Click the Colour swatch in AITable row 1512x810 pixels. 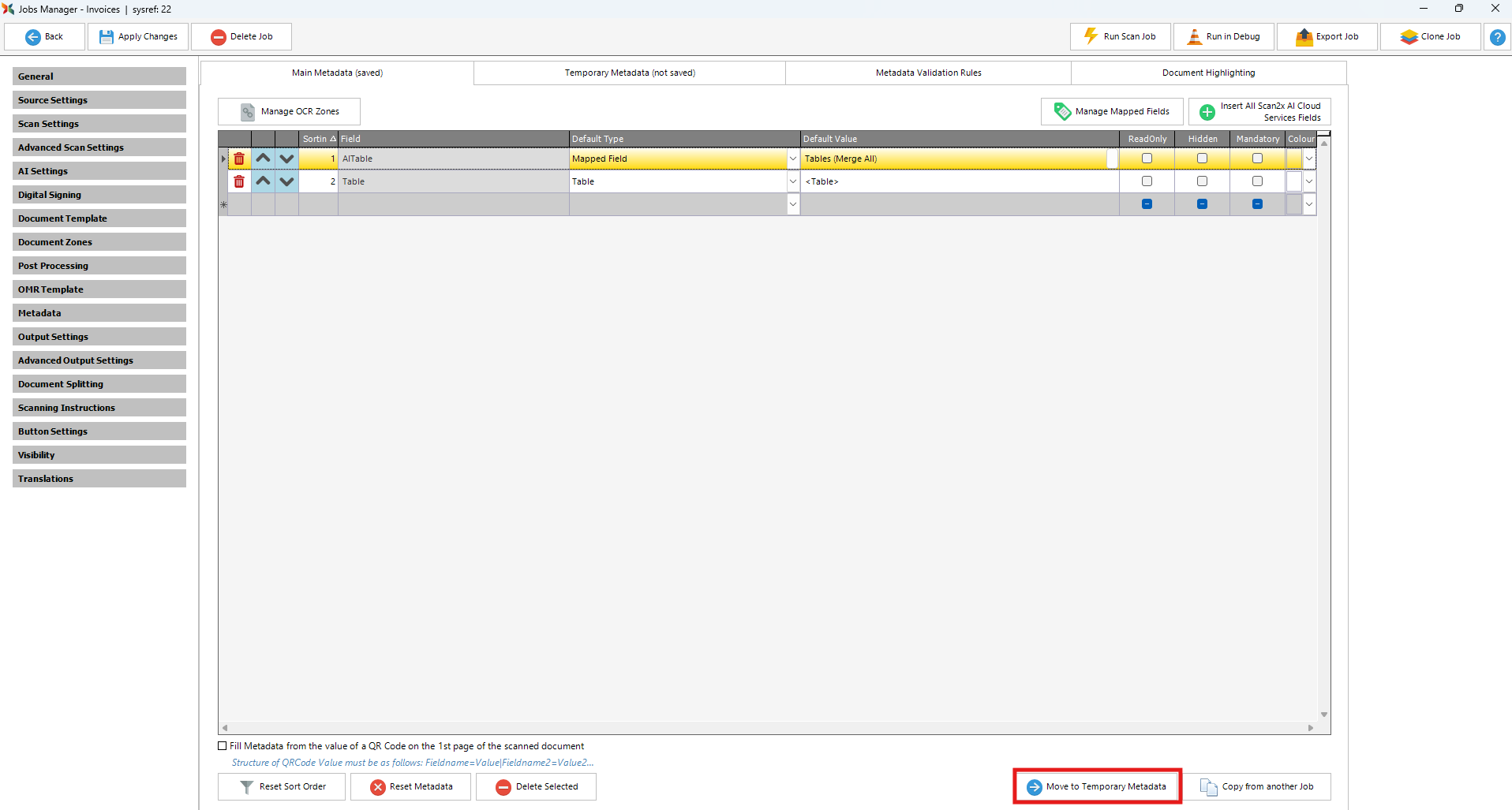1293,159
